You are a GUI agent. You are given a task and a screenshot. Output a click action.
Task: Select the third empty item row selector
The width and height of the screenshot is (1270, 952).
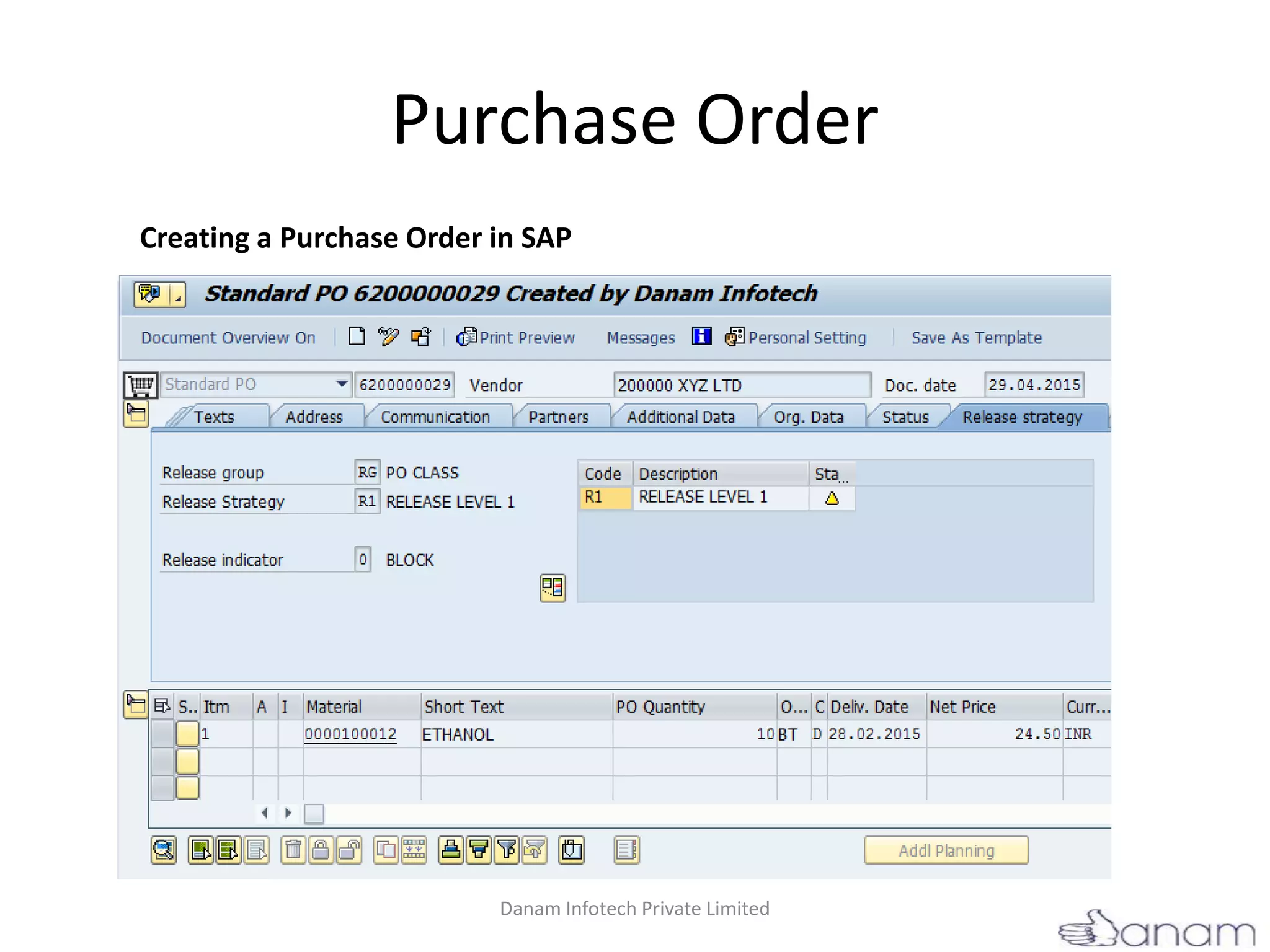coord(187,788)
